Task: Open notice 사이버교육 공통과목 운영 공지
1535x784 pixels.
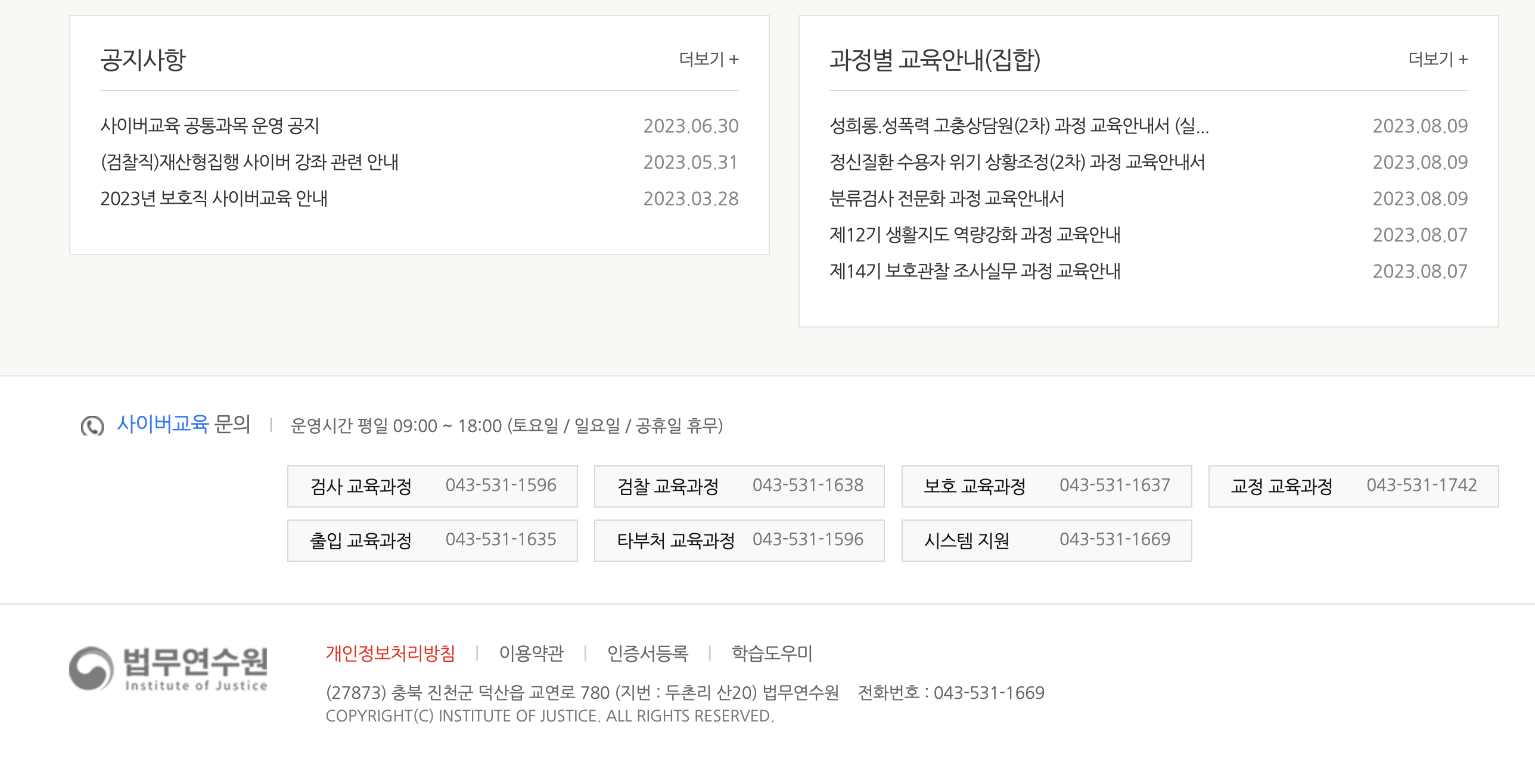Action: pyautogui.click(x=210, y=126)
